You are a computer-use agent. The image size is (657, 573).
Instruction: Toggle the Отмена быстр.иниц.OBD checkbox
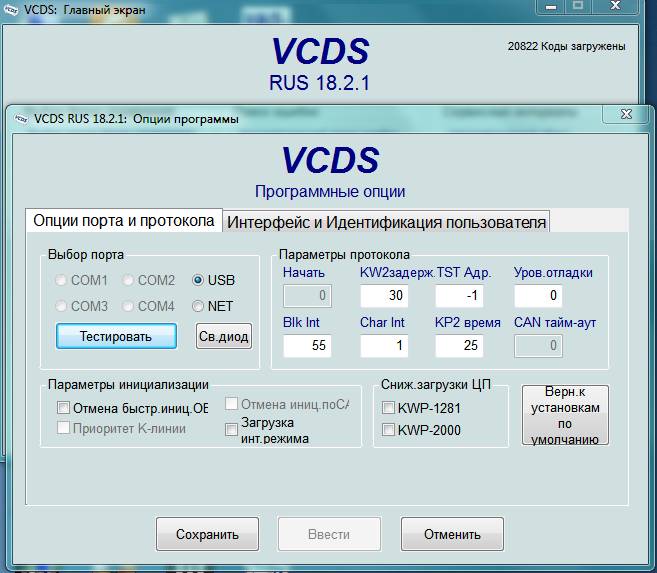click(64, 408)
